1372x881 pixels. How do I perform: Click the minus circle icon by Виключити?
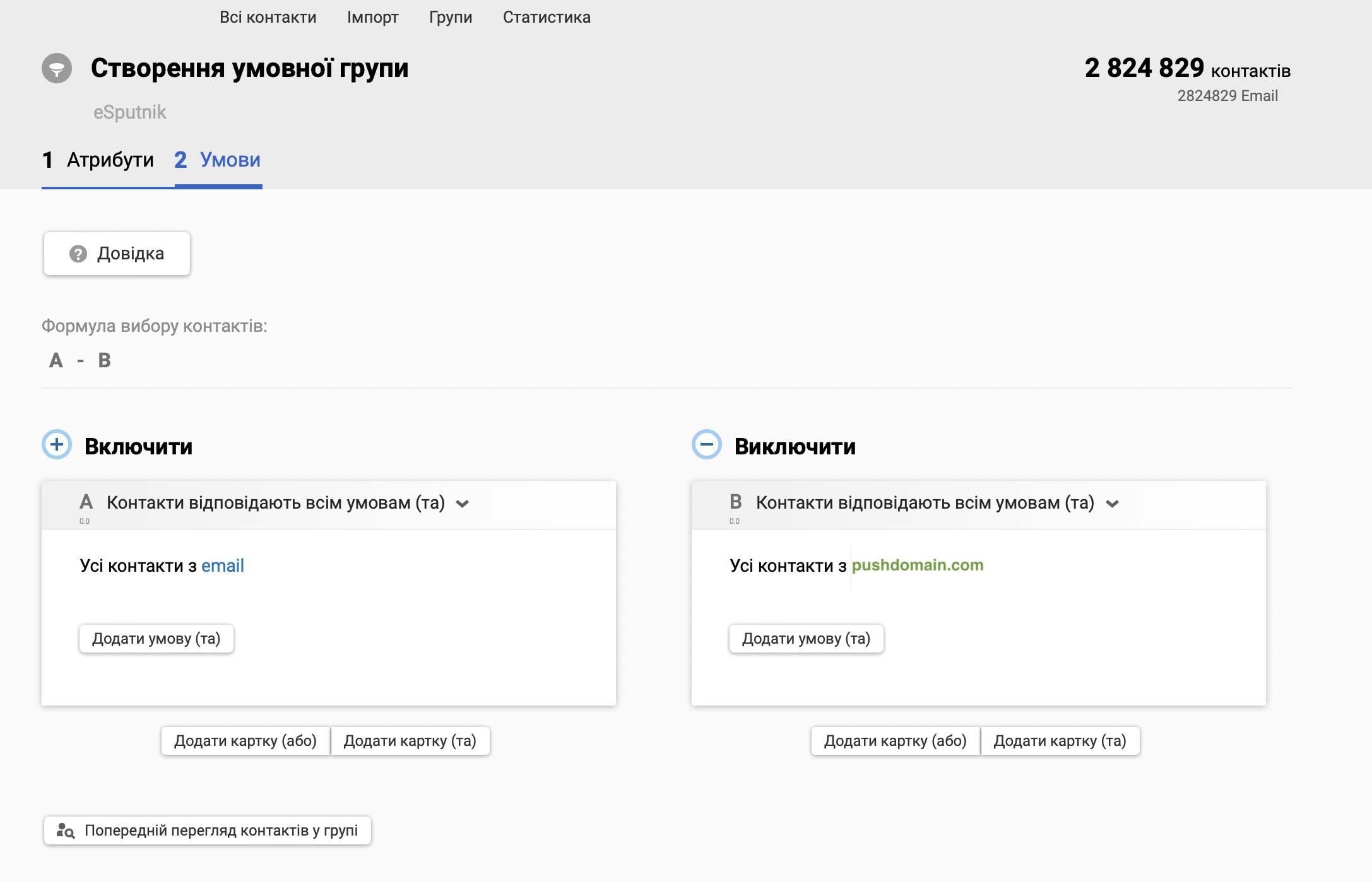pyautogui.click(x=706, y=445)
